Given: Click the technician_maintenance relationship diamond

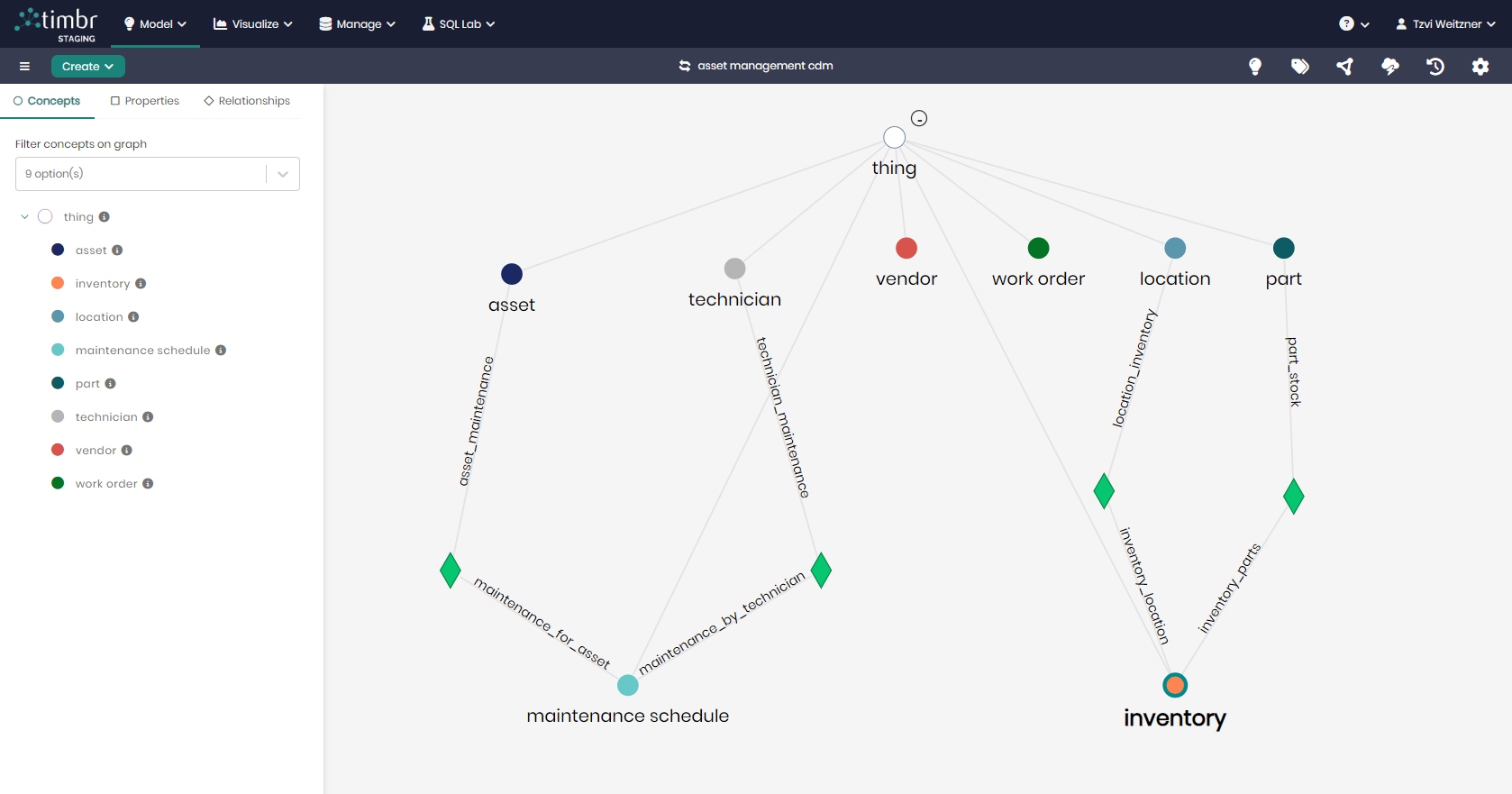Looking at the screenshot, I should click(821, 570).
